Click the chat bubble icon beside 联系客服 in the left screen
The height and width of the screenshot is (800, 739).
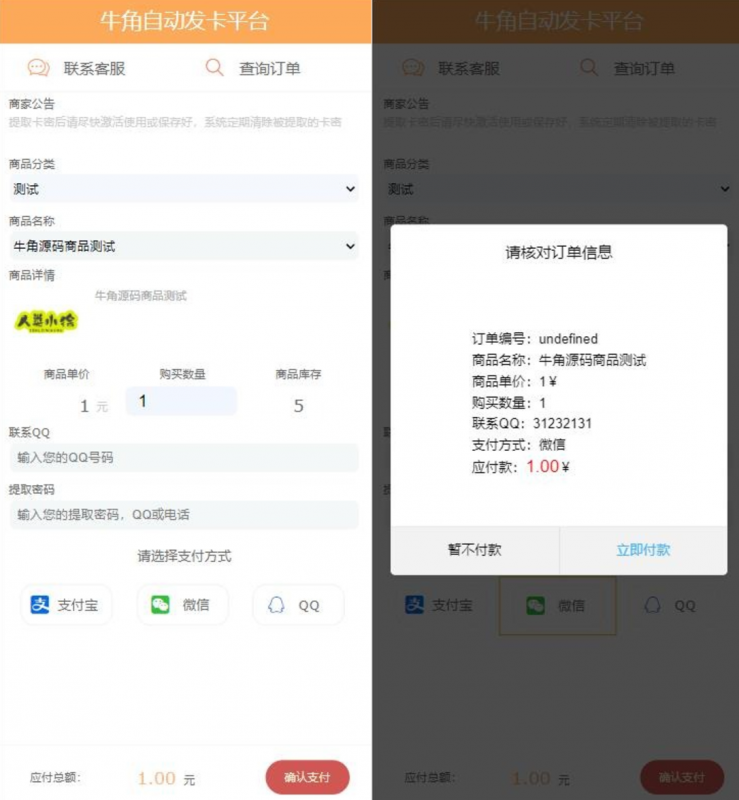click(38, 67)
